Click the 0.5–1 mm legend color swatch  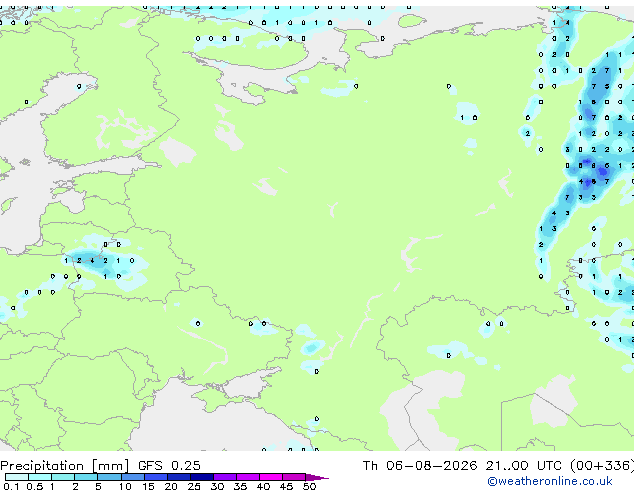click(40, 477)
